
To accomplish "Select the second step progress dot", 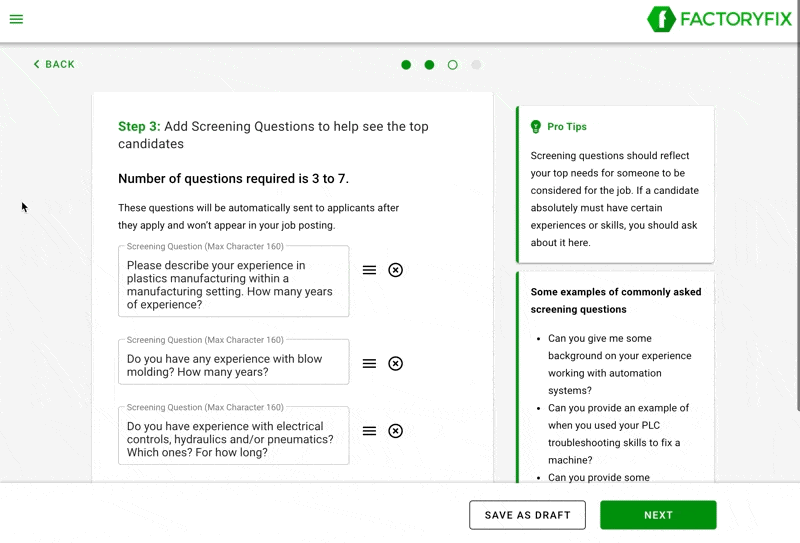I will 430,65.
